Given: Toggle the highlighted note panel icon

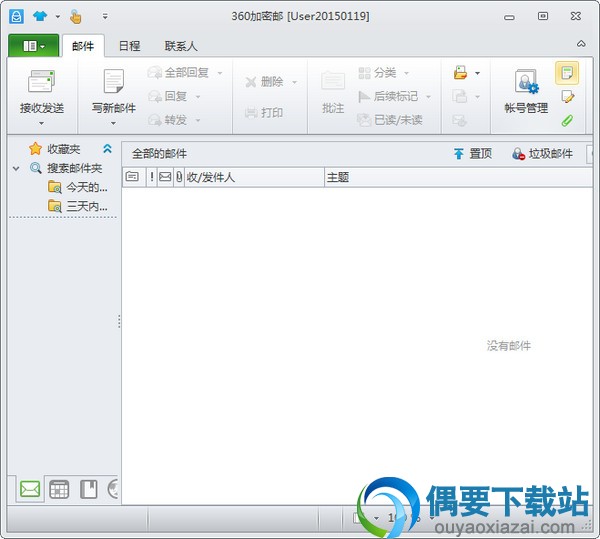Looking at the screenshot, I should 567,73.
